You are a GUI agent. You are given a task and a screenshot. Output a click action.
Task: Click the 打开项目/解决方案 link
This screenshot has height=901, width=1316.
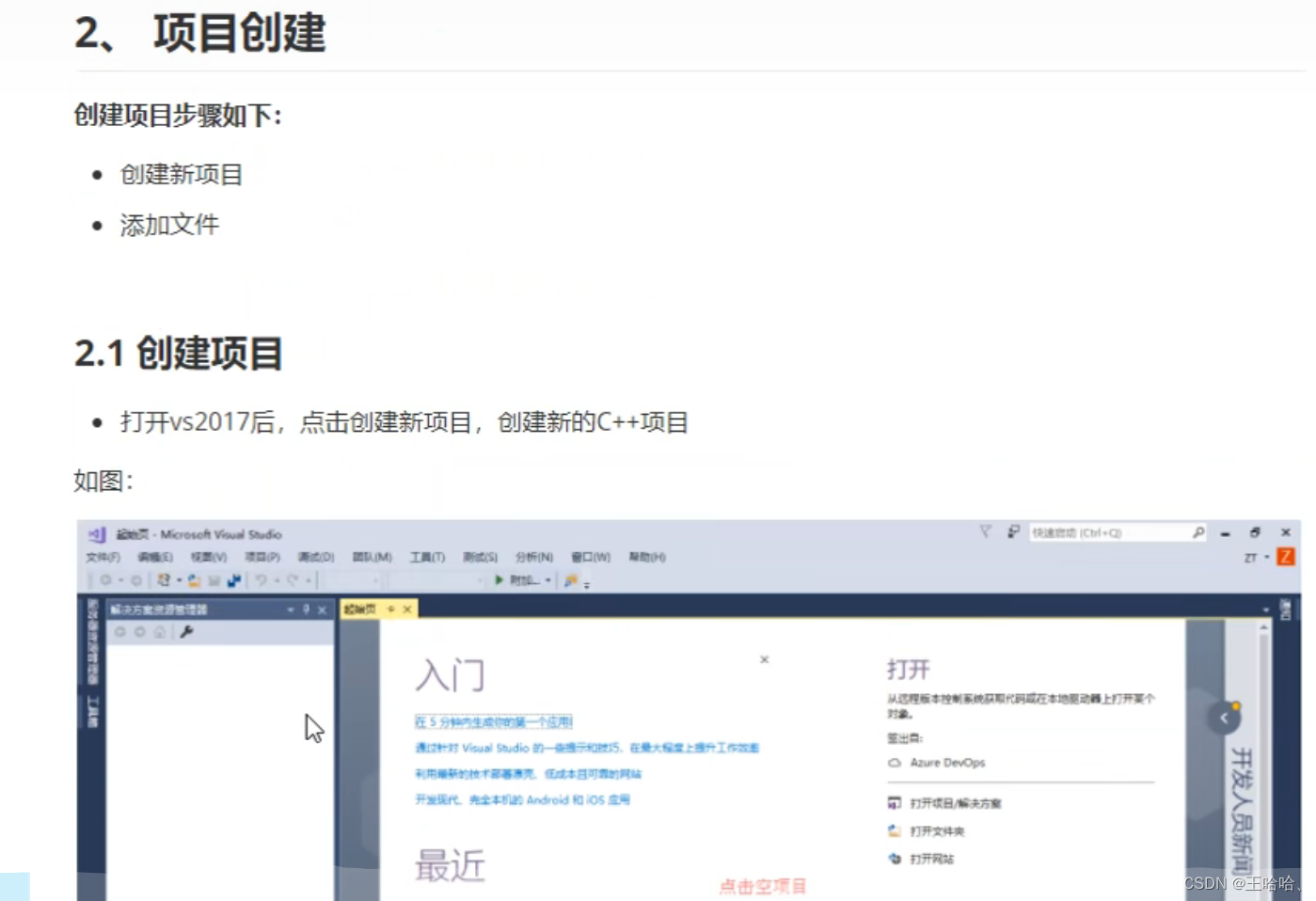tap(956, 803)
